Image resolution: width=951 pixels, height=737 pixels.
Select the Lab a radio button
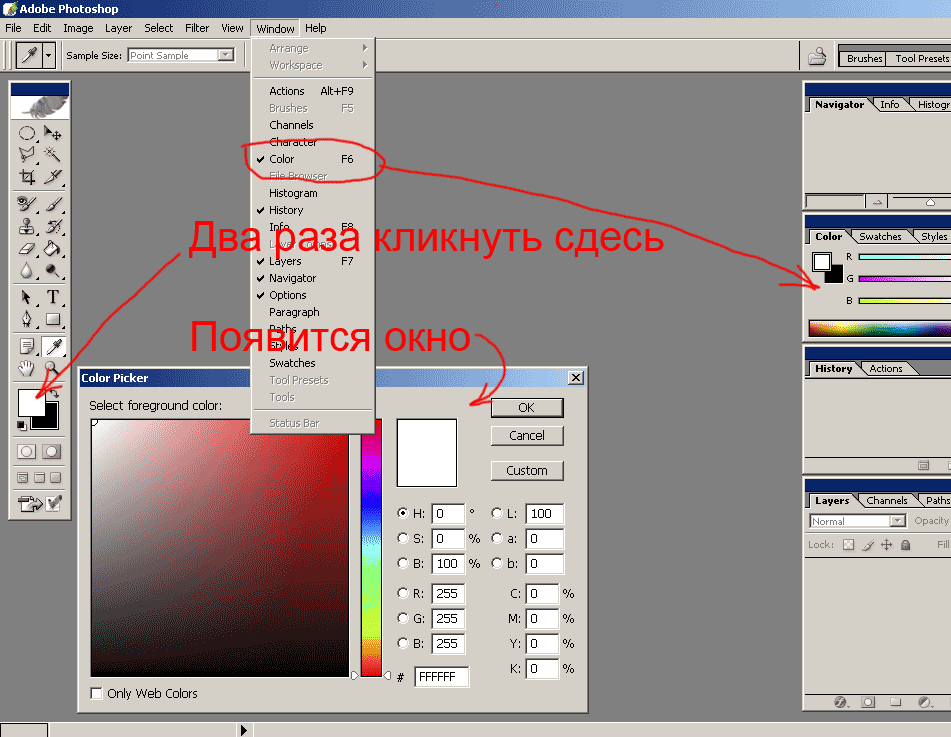pos(497,538)
